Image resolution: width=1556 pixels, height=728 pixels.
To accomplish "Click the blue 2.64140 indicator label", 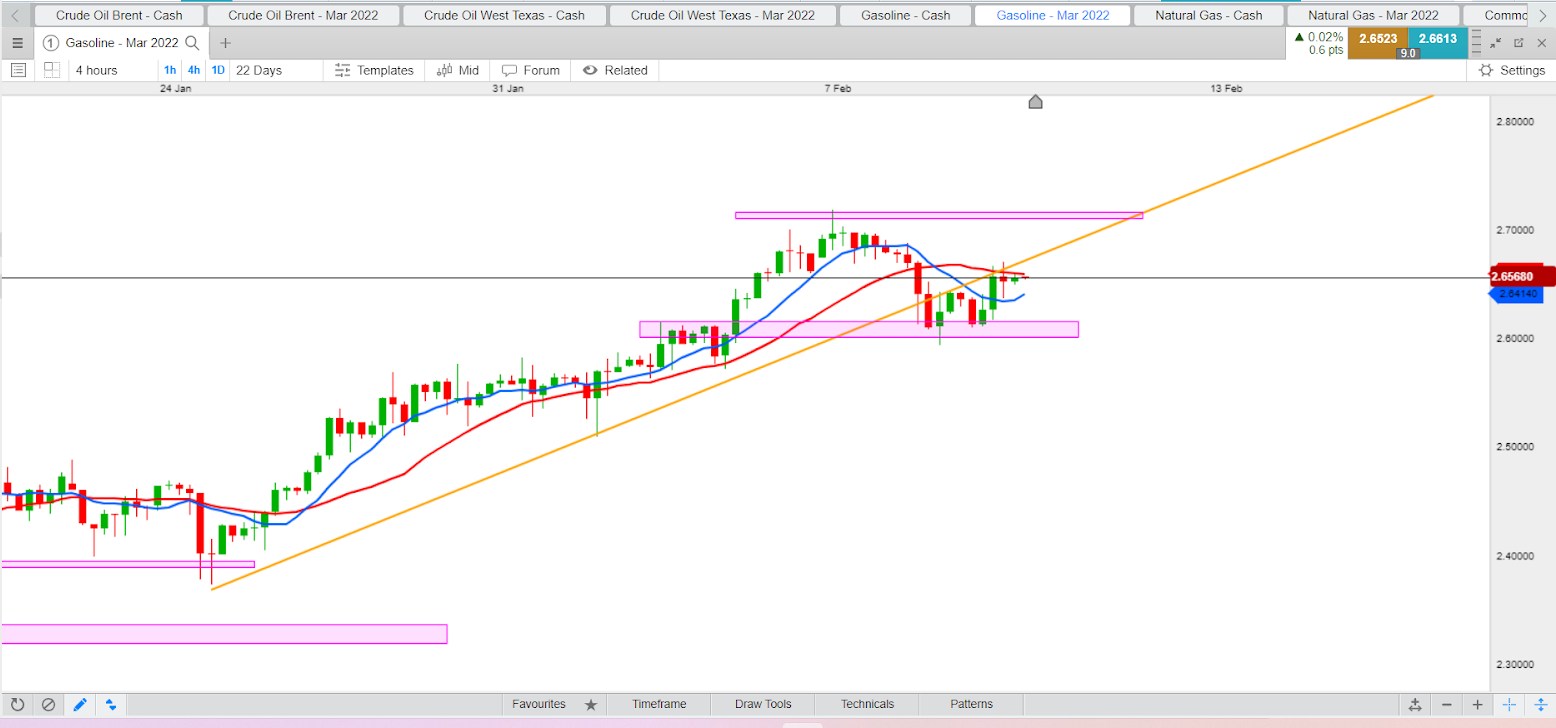I will pos(1518,294).
